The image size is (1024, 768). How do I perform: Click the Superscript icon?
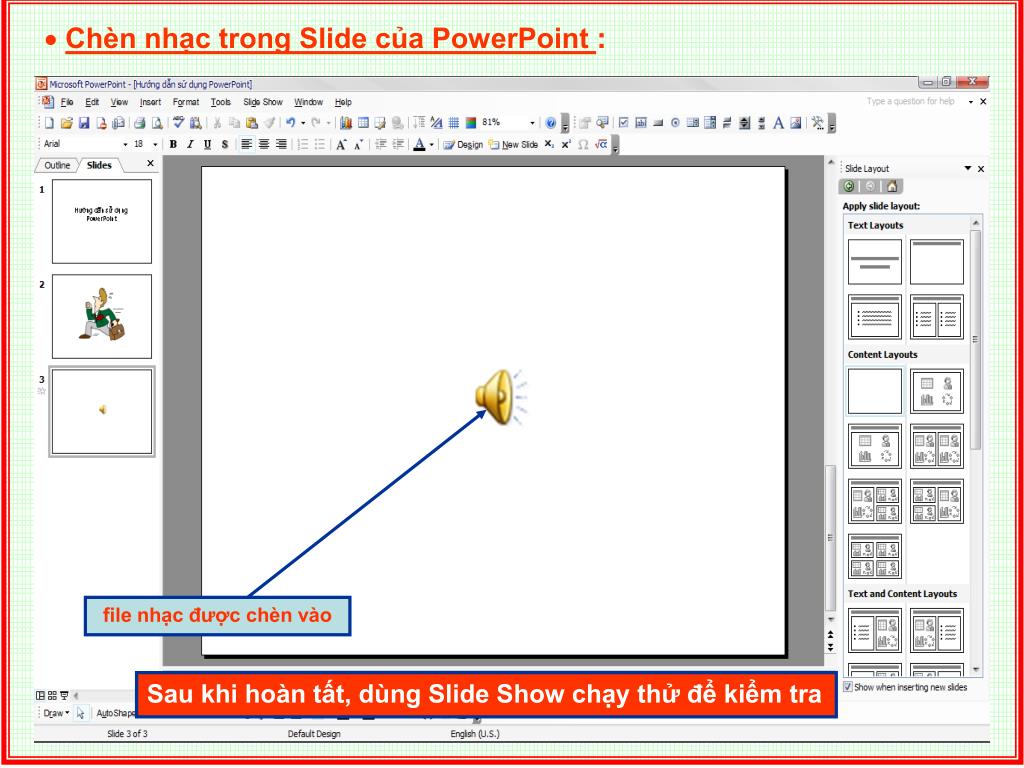[566, 144]
